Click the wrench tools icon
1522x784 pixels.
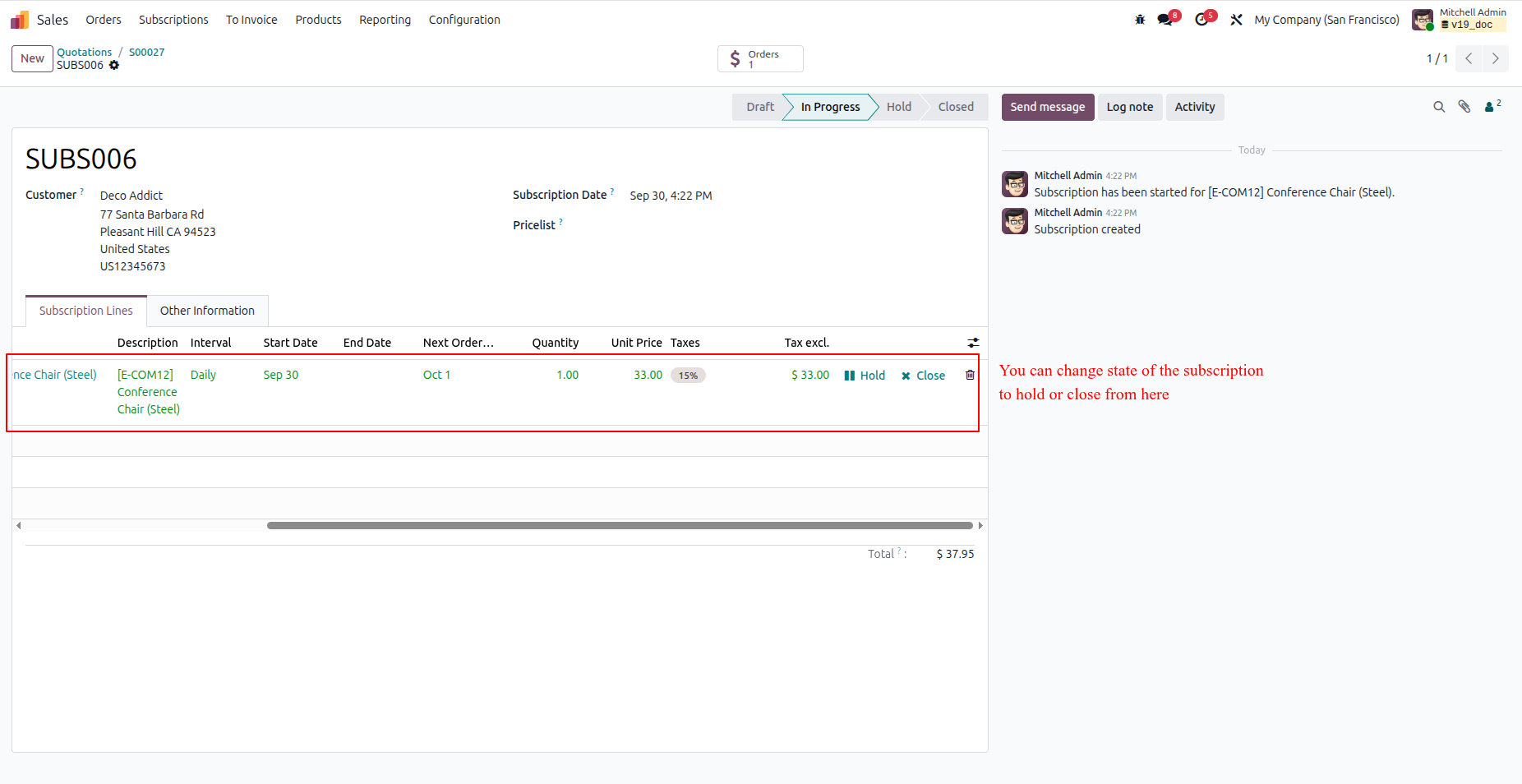1236,20
